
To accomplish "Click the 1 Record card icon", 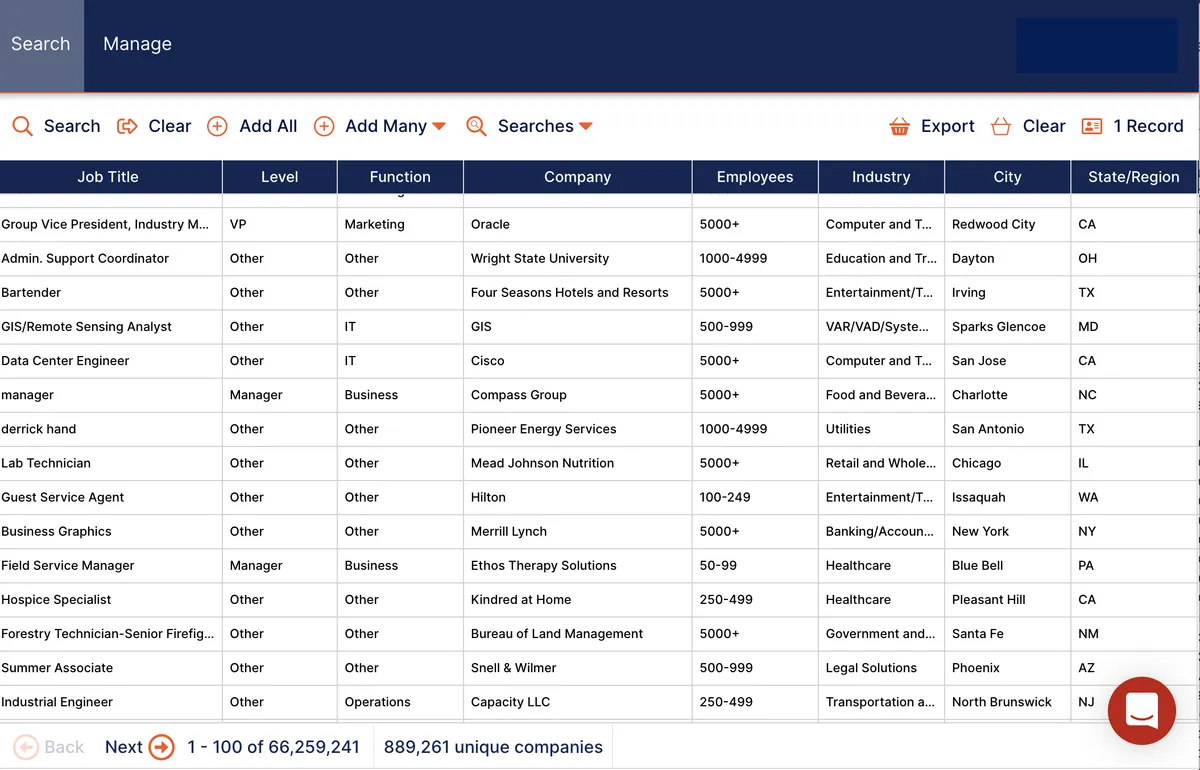I will [x=1092, y=126].
